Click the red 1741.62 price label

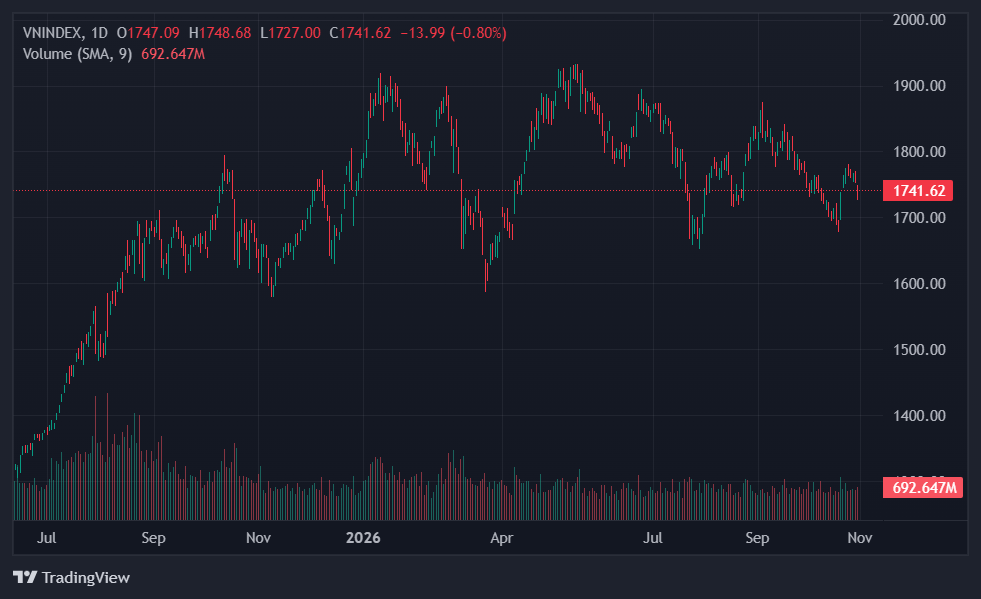pyautogui.click(x=918, y=190)
